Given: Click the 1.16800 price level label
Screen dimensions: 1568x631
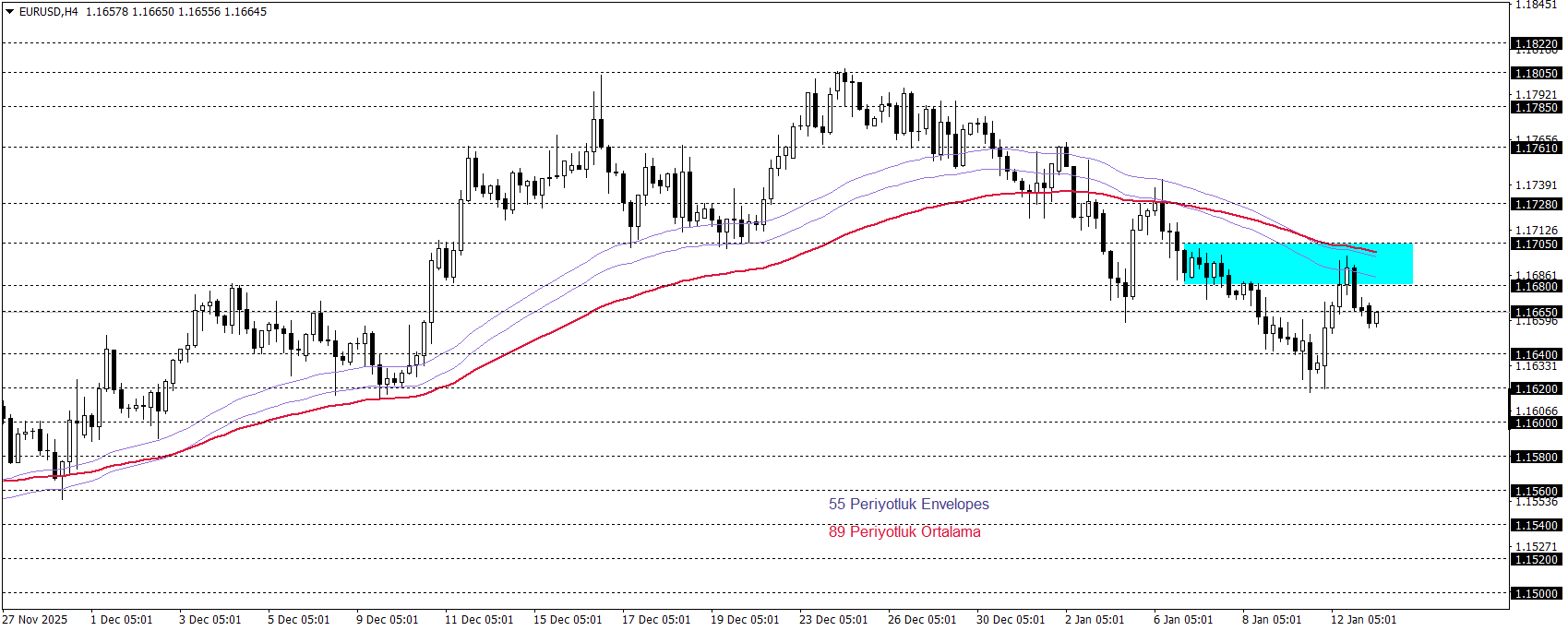Looking at the screenshot, I should tap(1536, 286).
